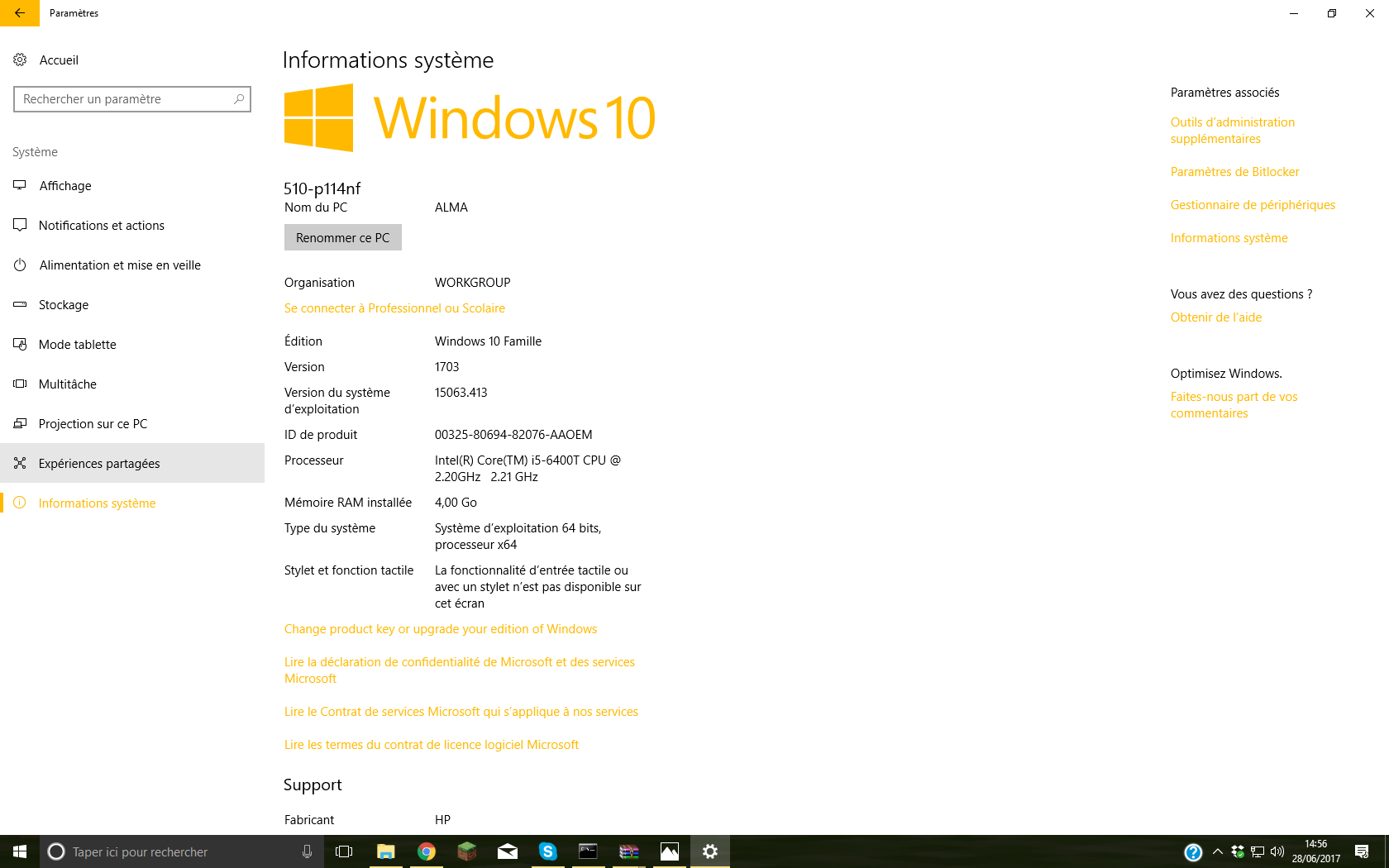Open Gestionnaire de périphériques
This screenshot has width=1389, height=868.
coord(1253,205)
